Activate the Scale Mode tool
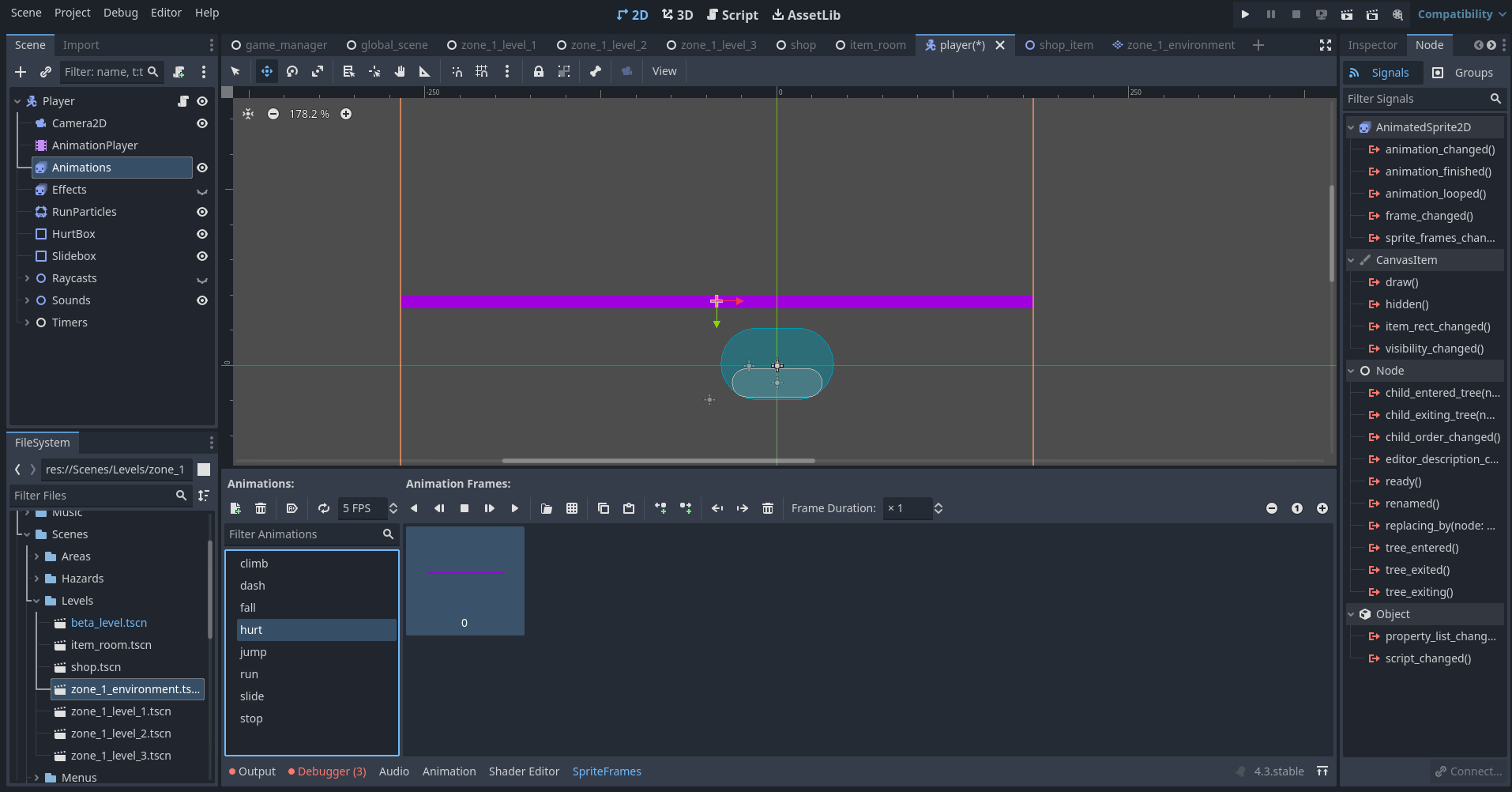This screenshot has height=792, width=1512. (318, 71)
